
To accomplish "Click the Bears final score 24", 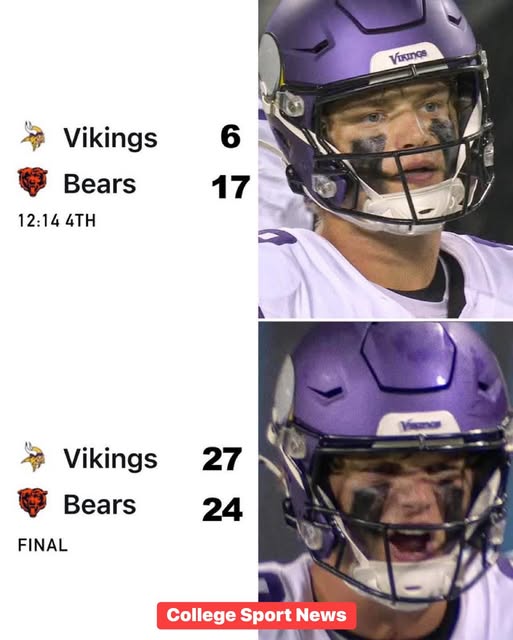I will pyautogui.click(x=222, y=509).
